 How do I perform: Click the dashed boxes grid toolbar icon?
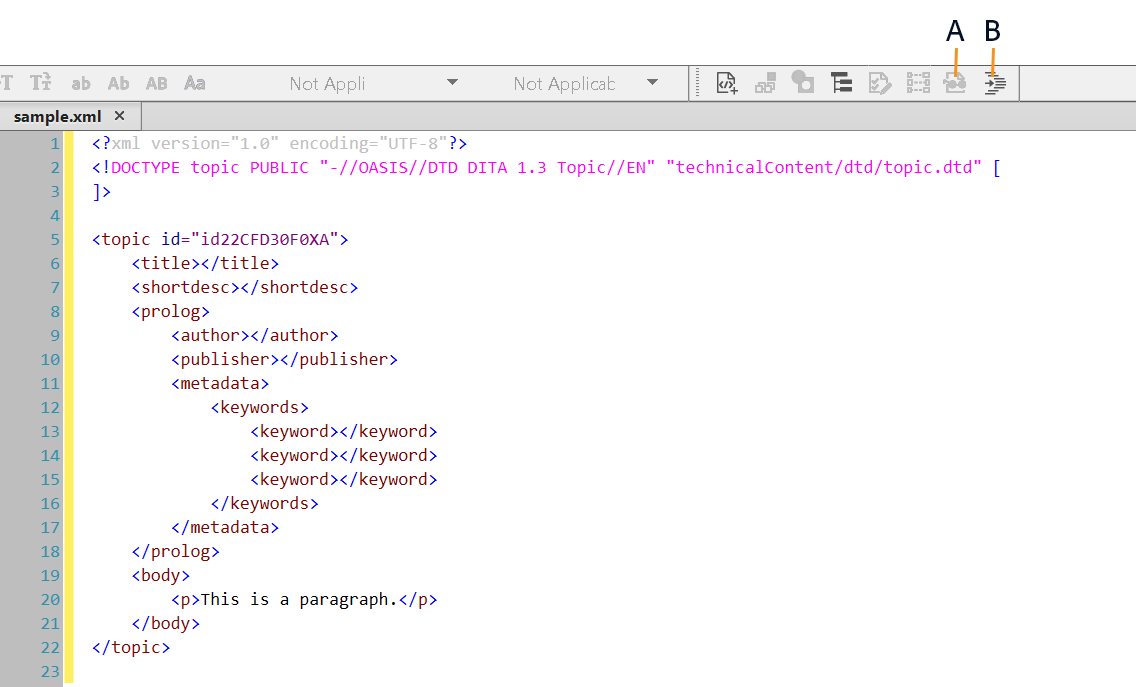pos(917,84)
